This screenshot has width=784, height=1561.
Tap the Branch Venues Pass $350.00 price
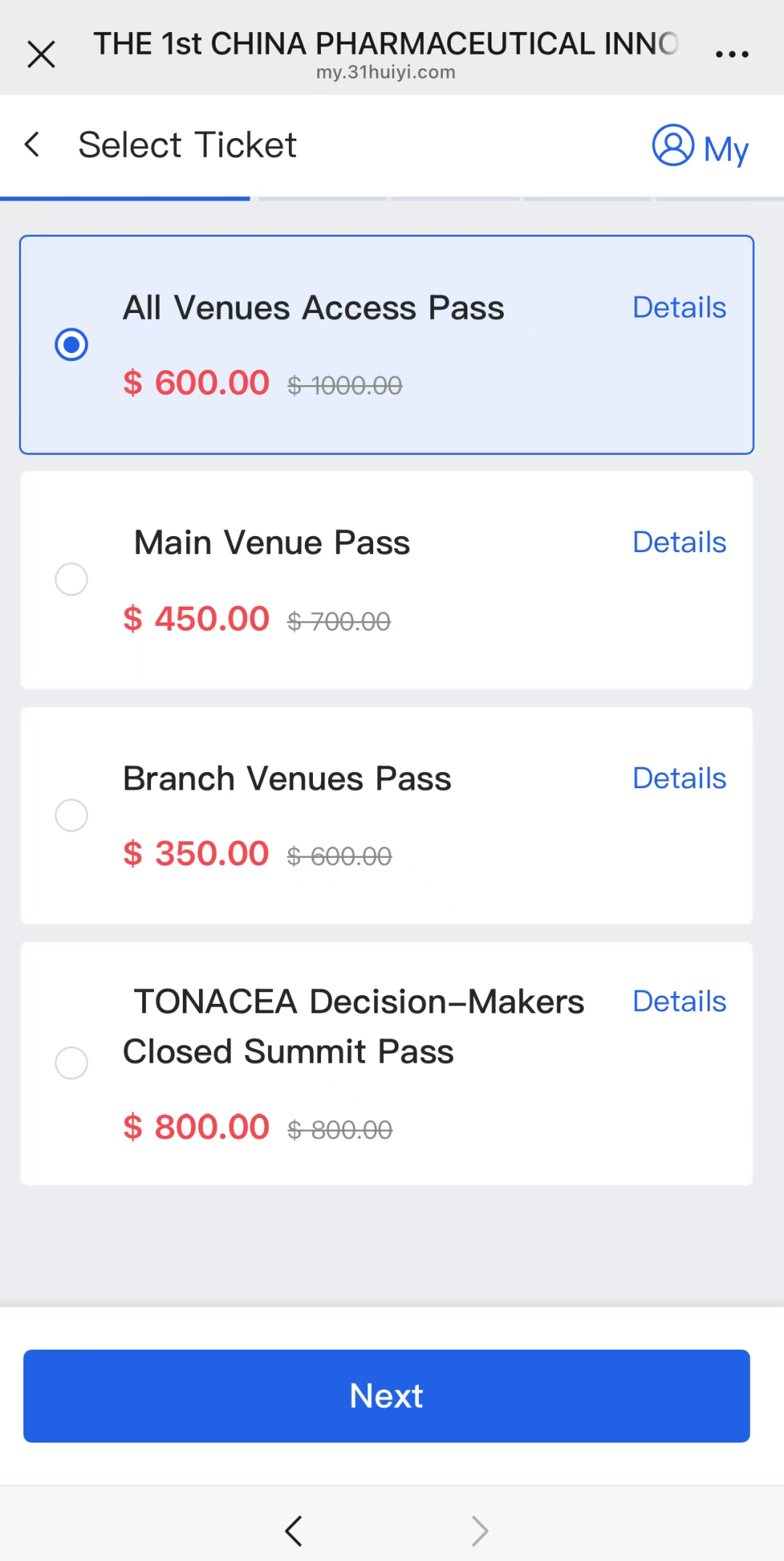(x=196, y=854)
